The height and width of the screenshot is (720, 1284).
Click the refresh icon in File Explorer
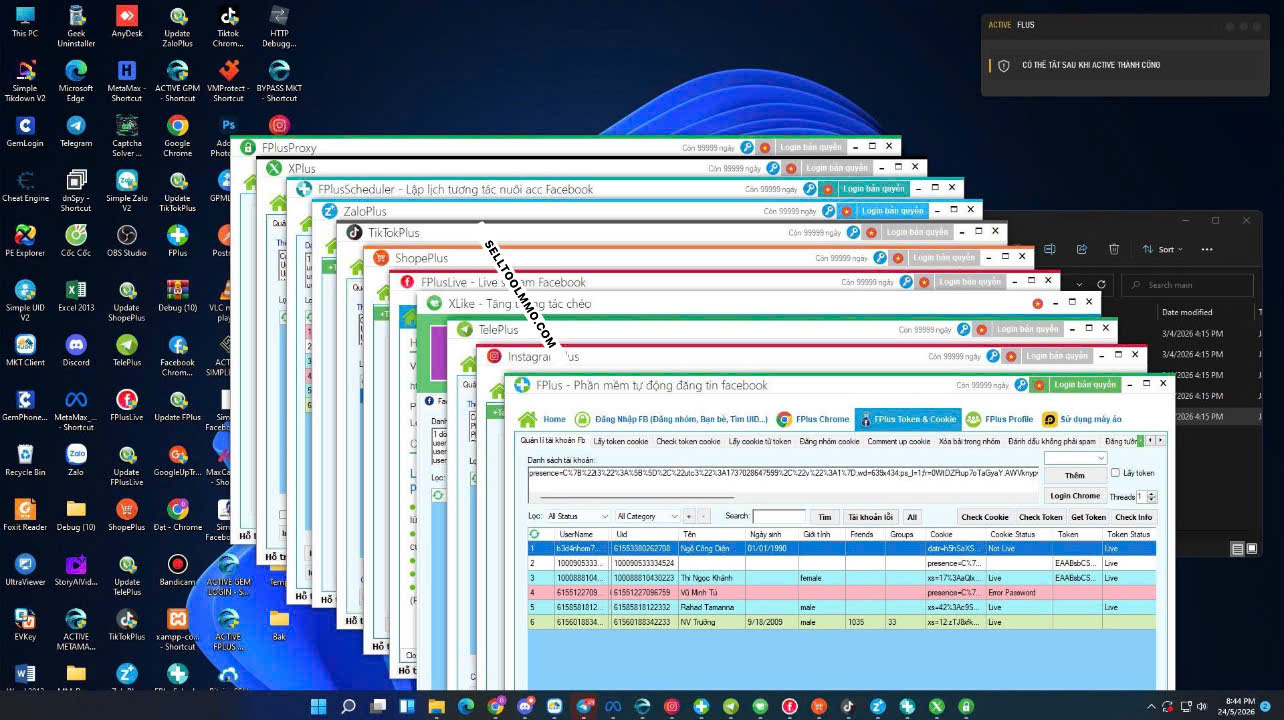1101,285
